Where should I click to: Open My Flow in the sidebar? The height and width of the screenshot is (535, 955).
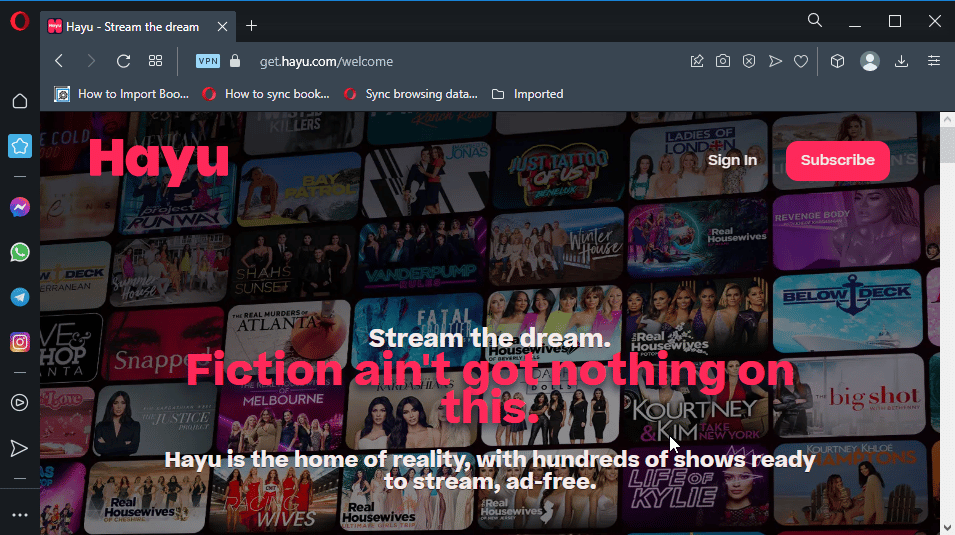pyautogui.click(x=19, y=448)
